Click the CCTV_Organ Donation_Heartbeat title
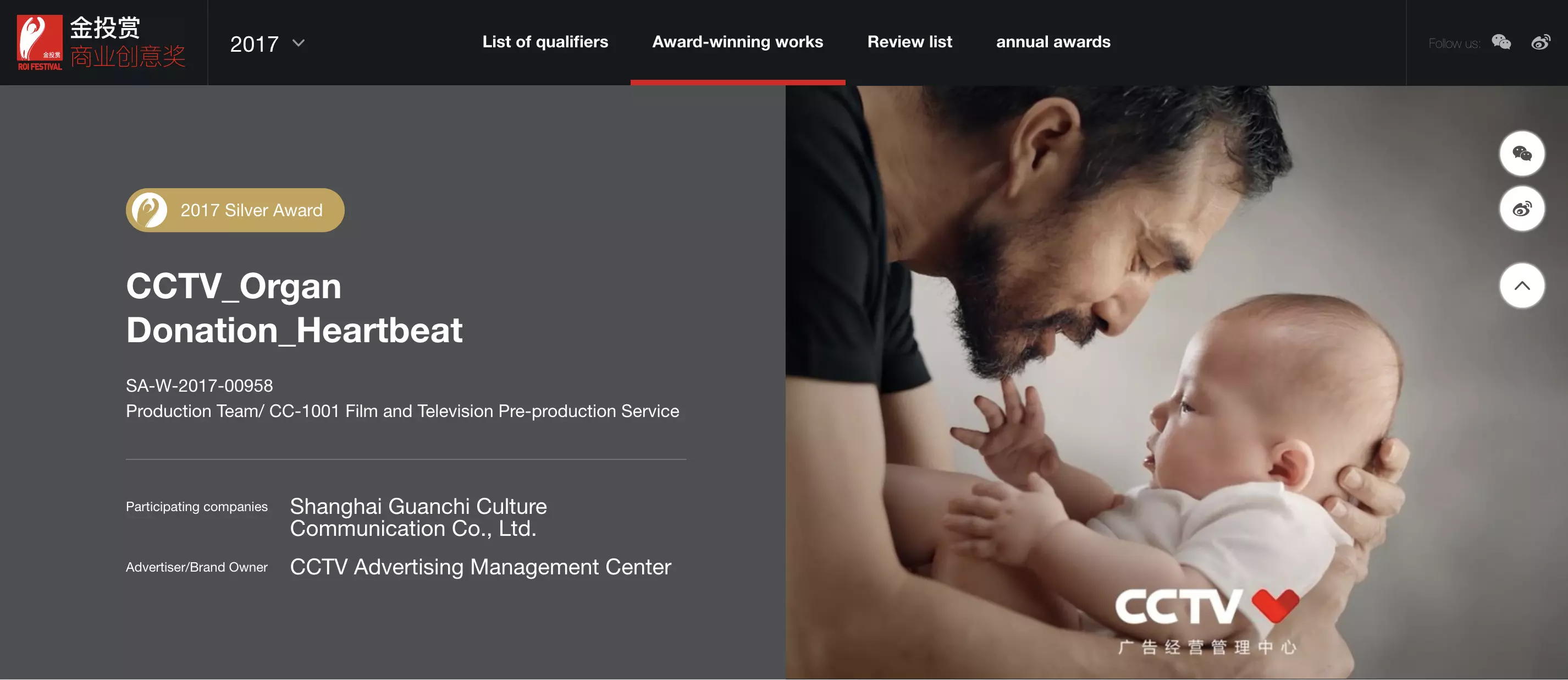1568x680 pixels. (294, 308)
